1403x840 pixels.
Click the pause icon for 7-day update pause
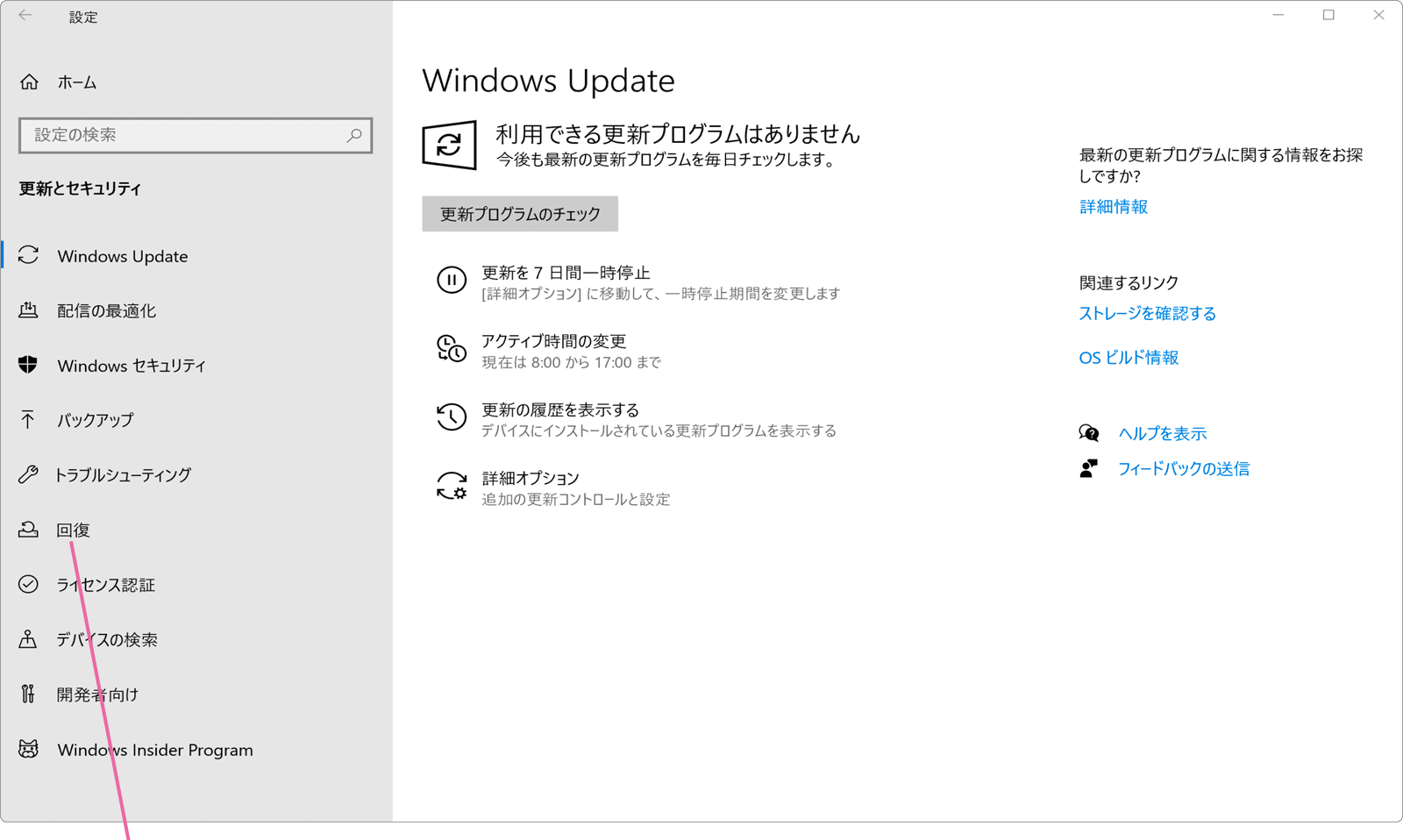[452, 281]
